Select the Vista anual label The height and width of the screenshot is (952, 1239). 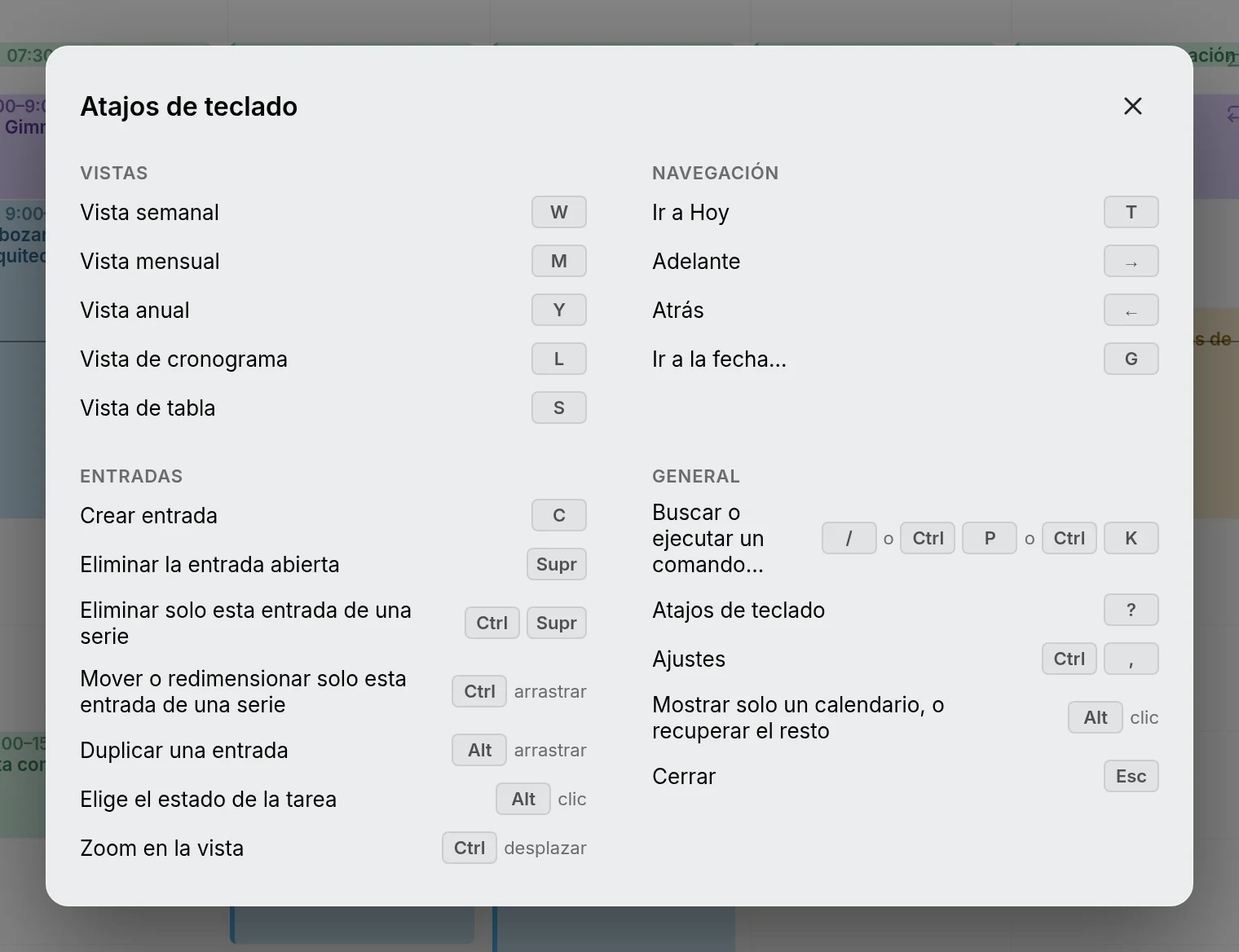[134, 311]
